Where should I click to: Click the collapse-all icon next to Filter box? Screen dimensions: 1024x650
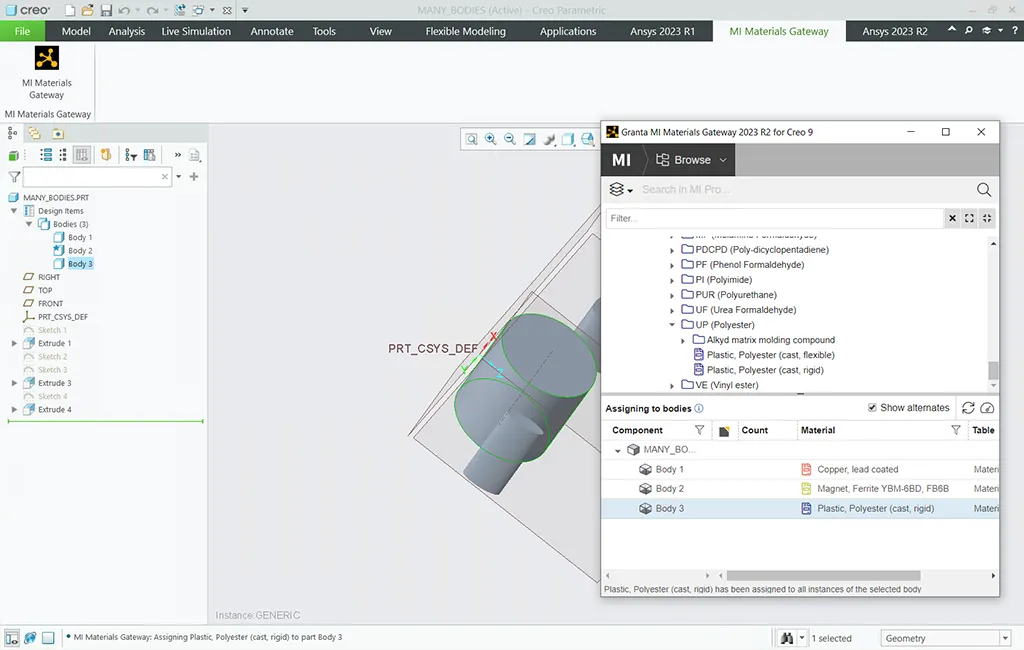(x=987, y=218)
